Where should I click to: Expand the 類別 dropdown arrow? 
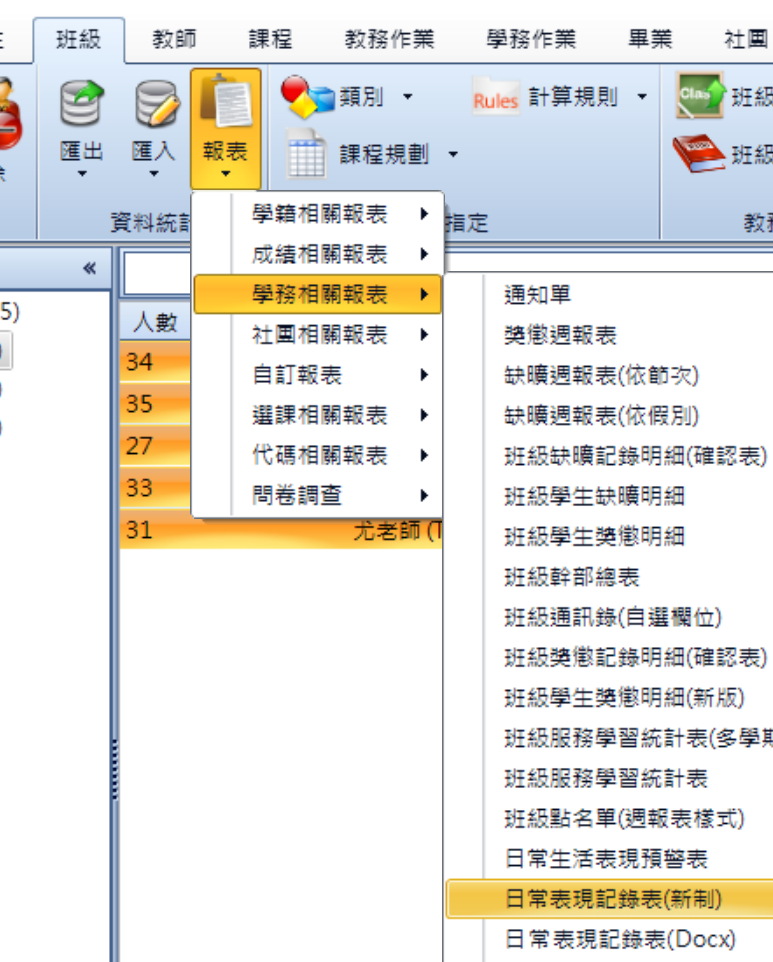(x=407, y=96)
